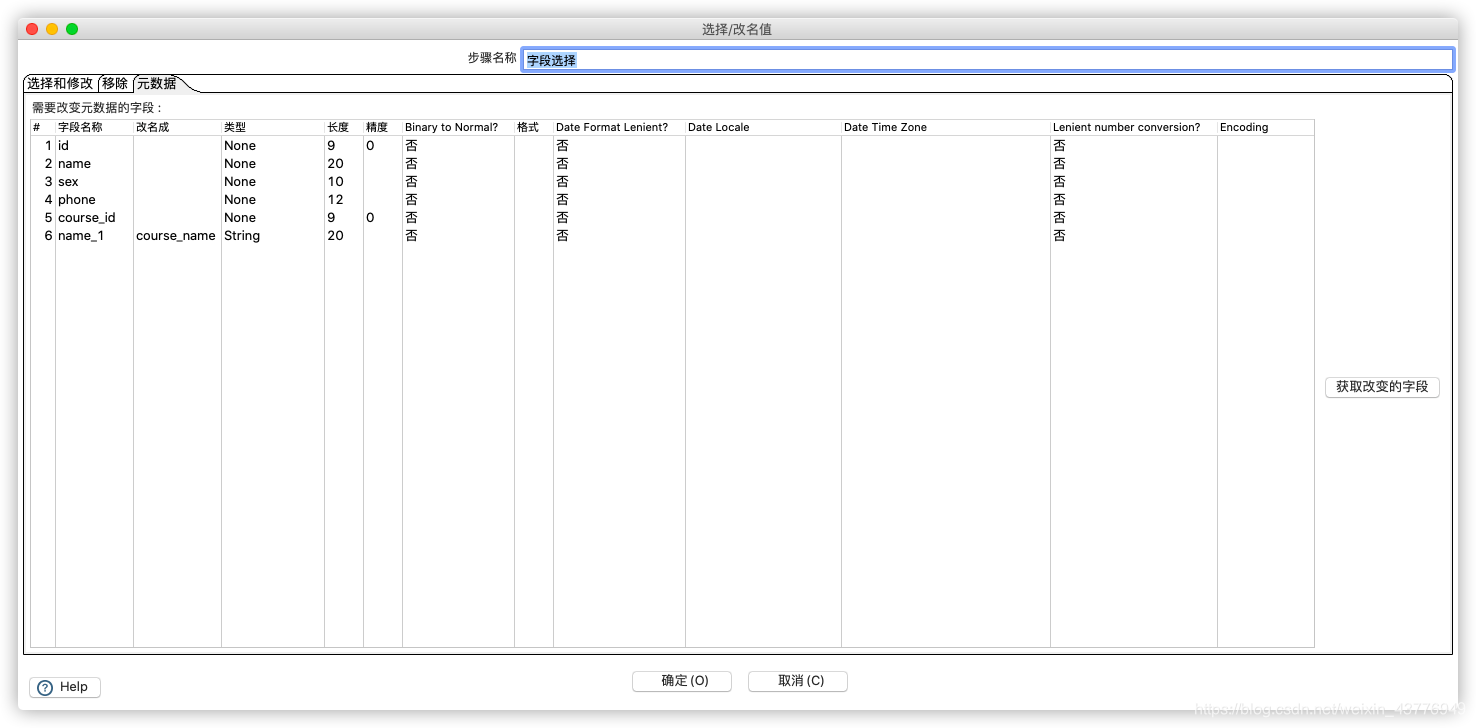Select the field name cell 'course_id'
The width and height of the screenshot is (1476, 728).
[x=94, y=217]
